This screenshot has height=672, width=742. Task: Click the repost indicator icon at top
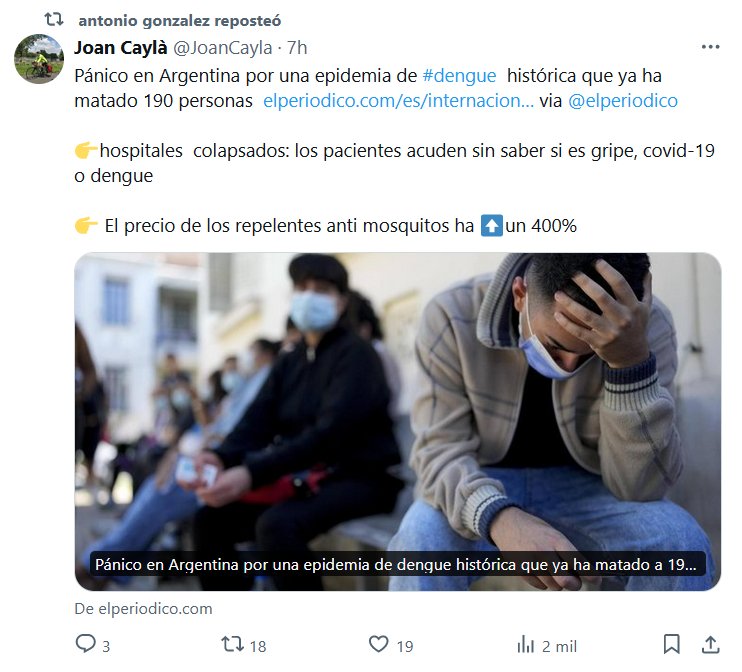tap(53, 20)
